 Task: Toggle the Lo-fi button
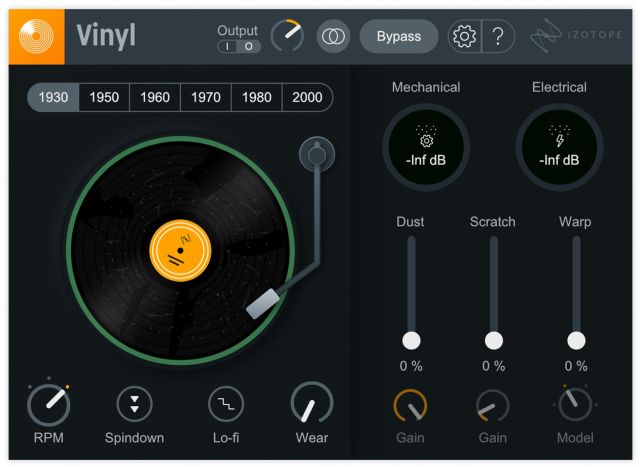[x=226, y=404]
